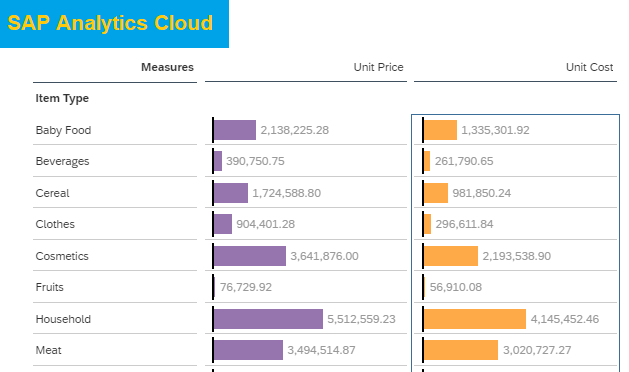Select the Baby Food row label
The width and height of the screenshot is (629, 372).
[x=63, y=130]
